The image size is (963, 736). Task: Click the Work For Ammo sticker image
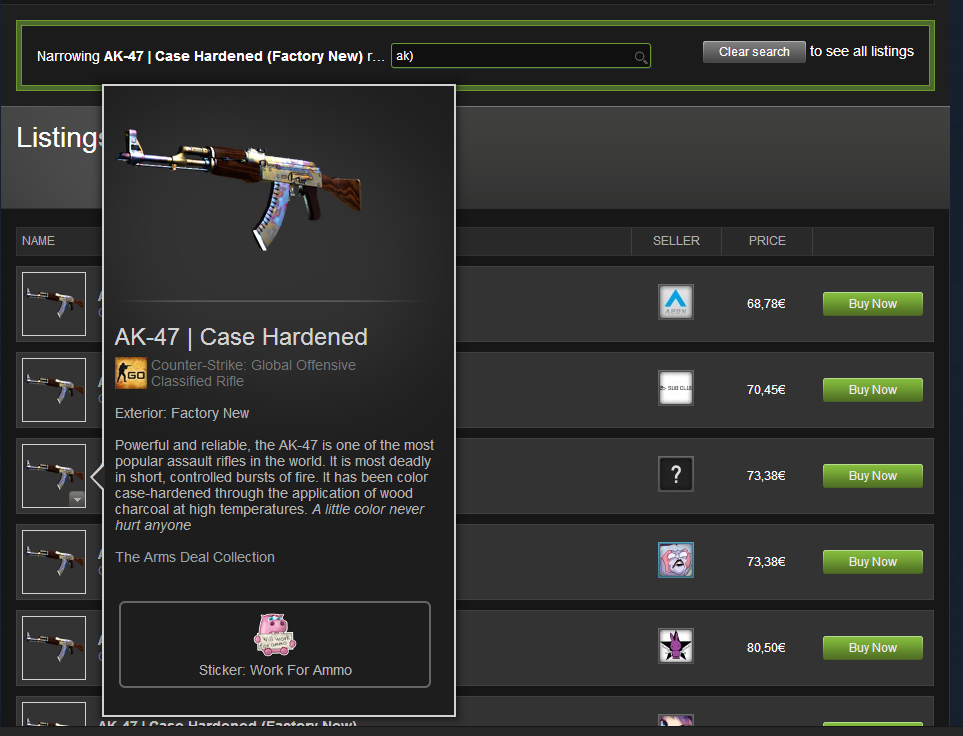(275, 635)
